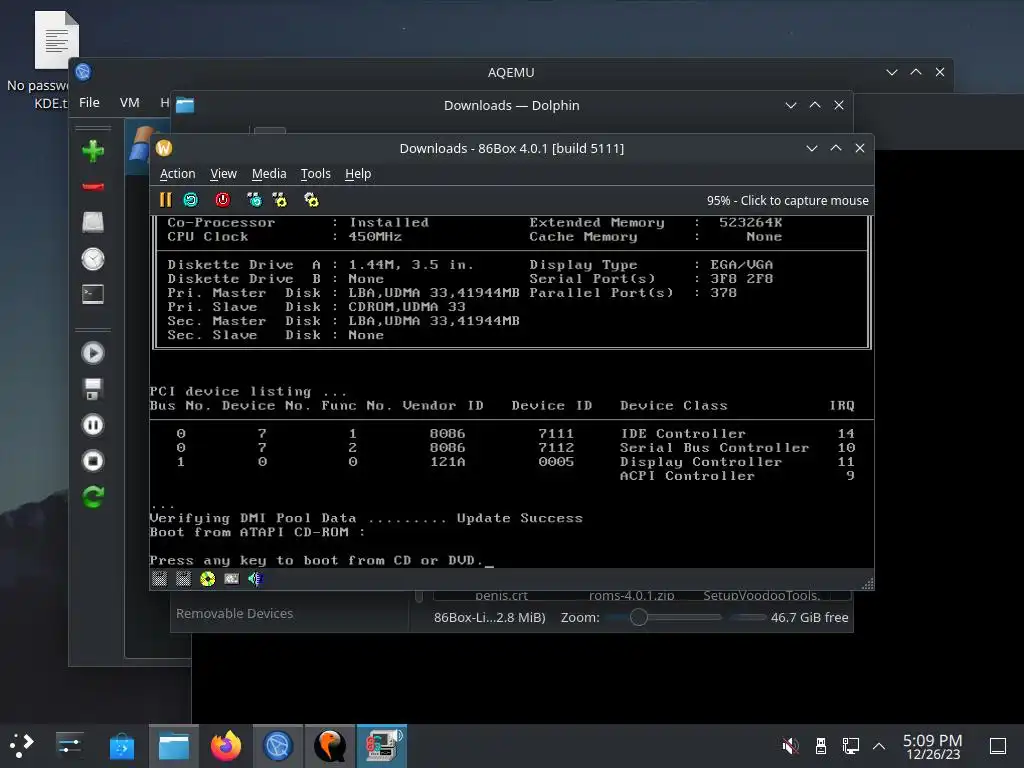Open the AQEMU VM menu
The width and height of the screenshot is (1024, 768).
129,103
